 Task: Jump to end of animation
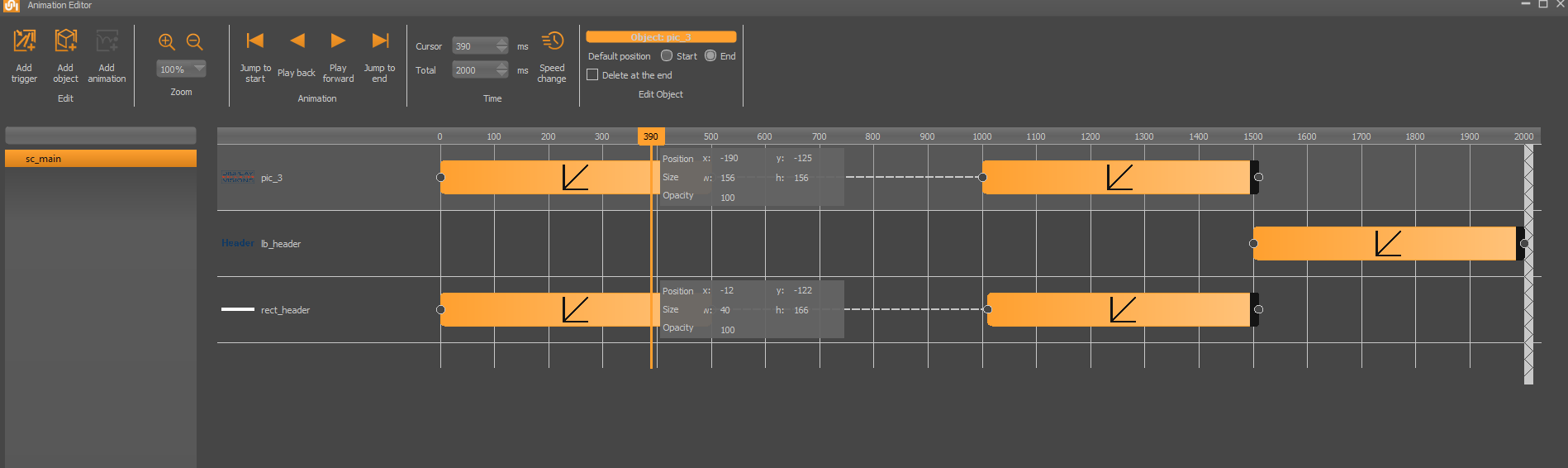380,41
